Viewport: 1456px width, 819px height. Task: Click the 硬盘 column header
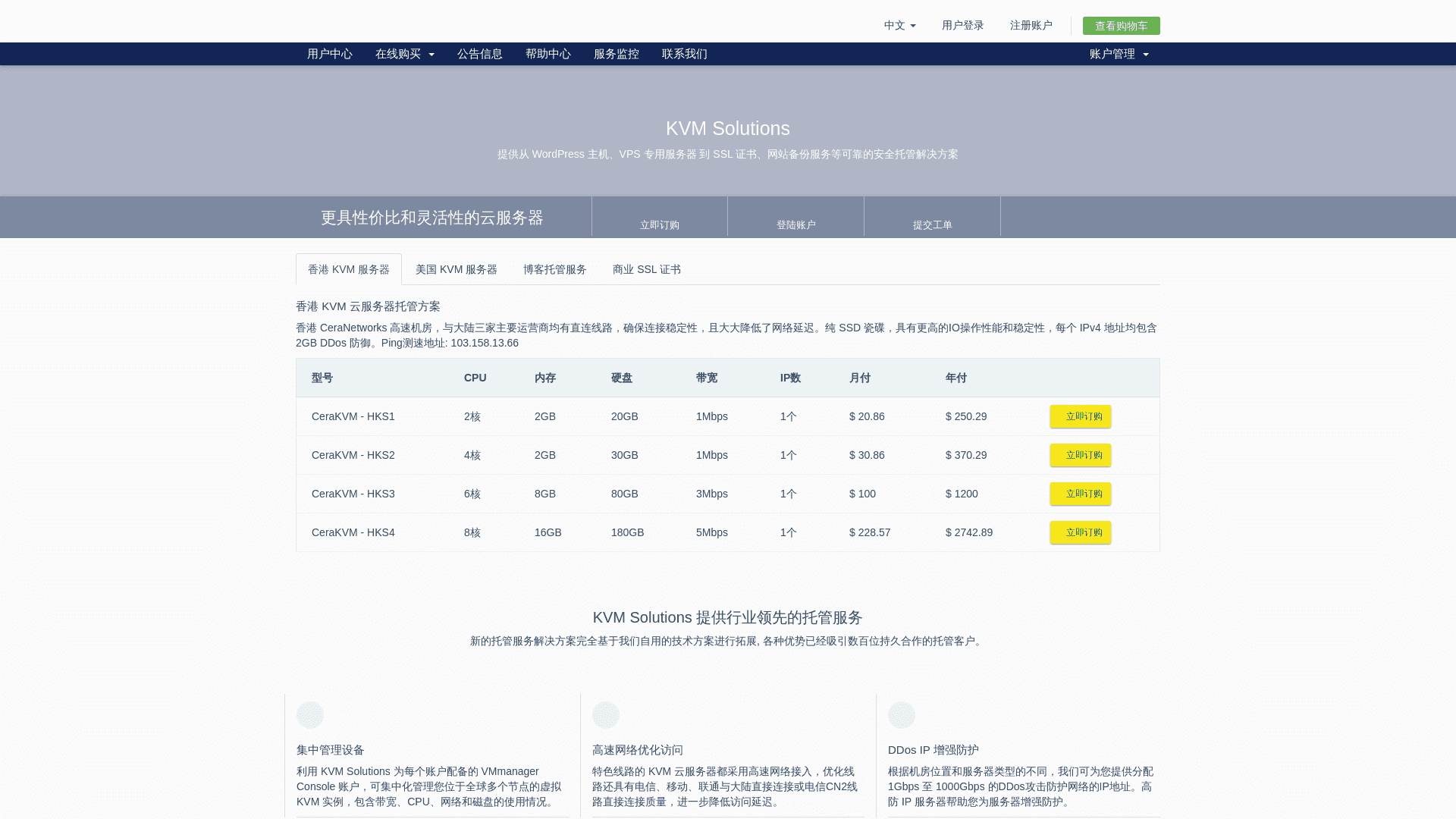click(622, 378)
